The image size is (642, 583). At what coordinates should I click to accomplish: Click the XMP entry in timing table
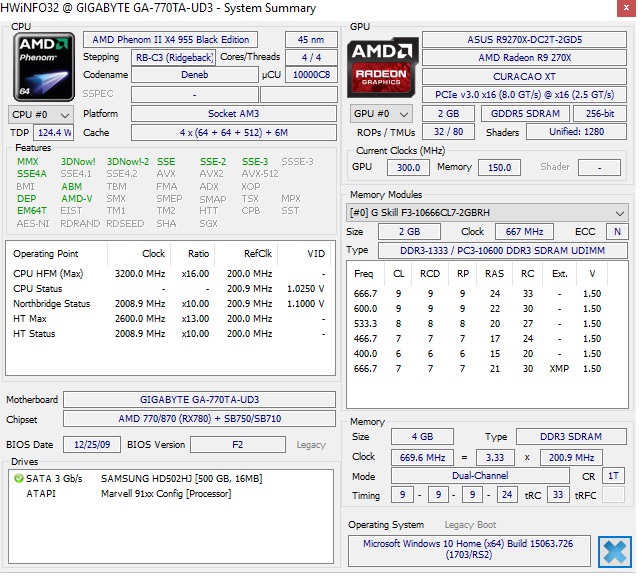pyautogui.click(x=559, y=368)
